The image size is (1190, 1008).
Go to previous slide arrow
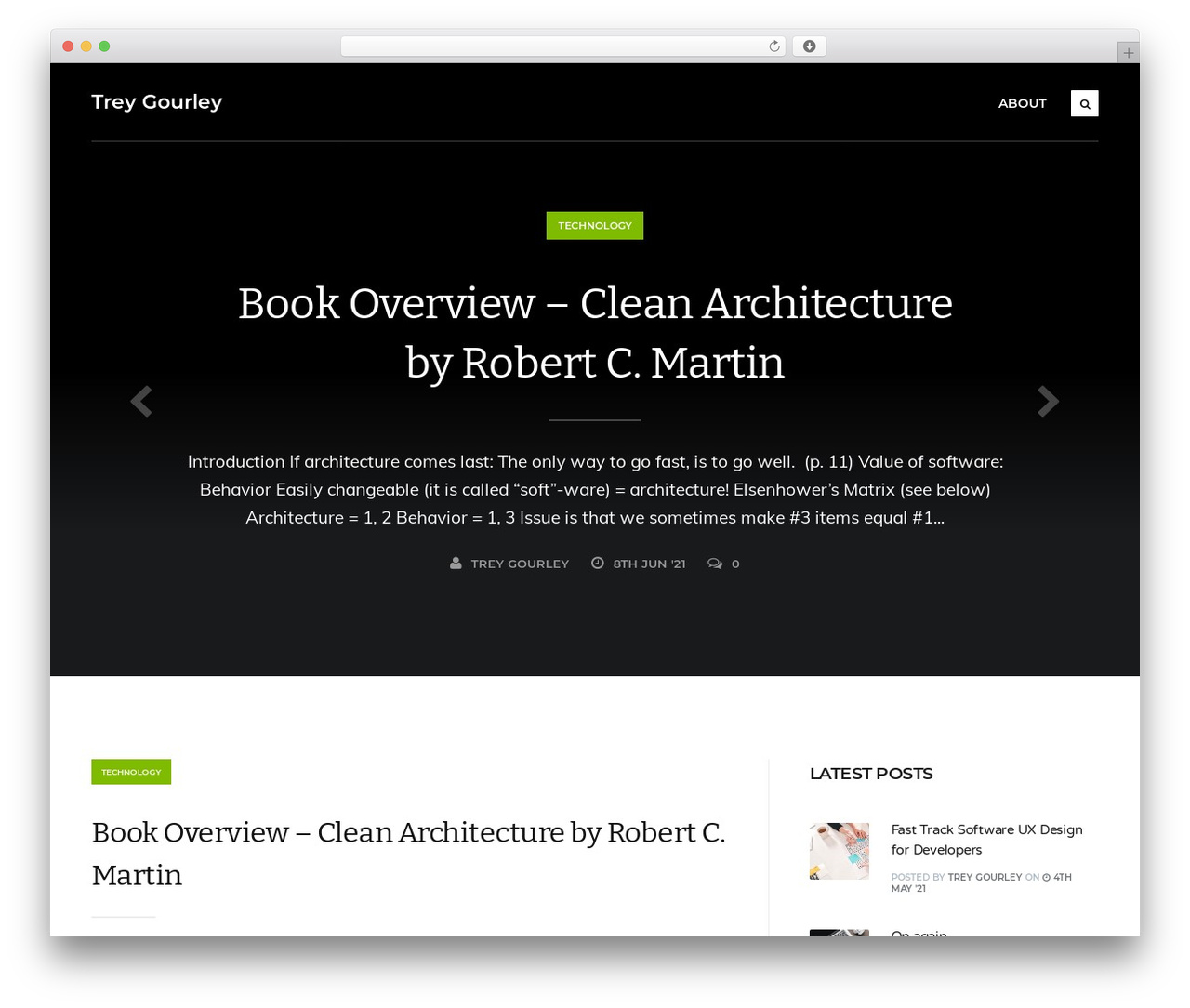141,401
